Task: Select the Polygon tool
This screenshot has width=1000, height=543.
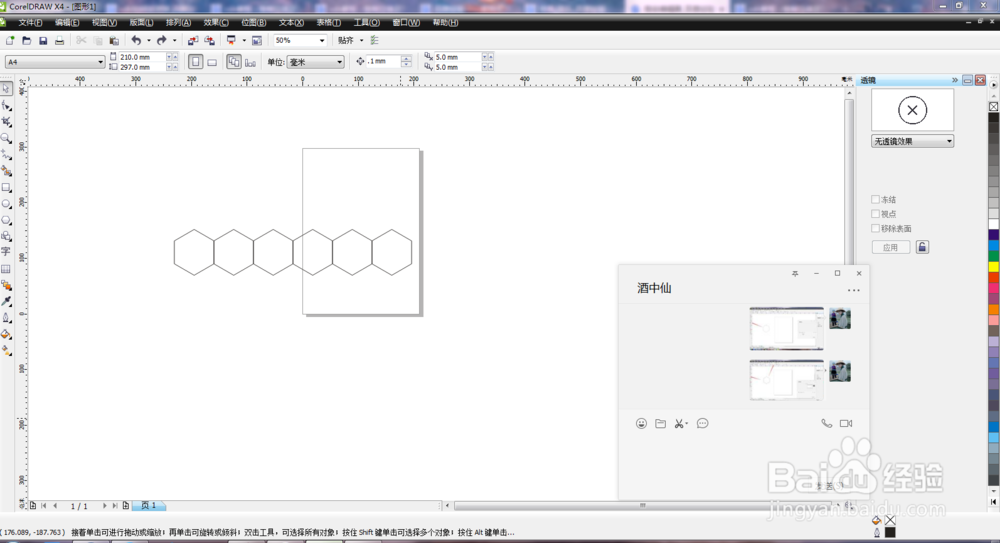Action: click(x=6, y=220)
